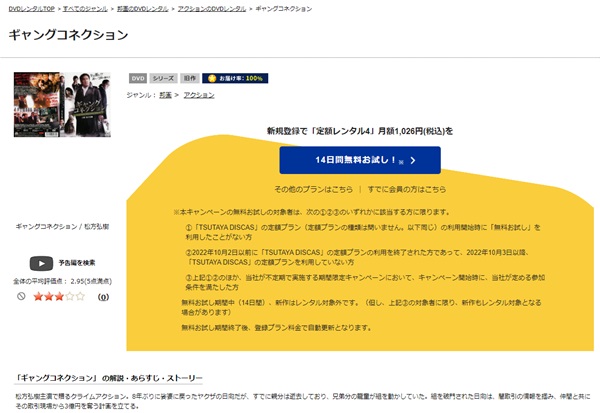Click the 旧作 tag badge
Viewport: 600px width, 413px height.
point(190,78)
